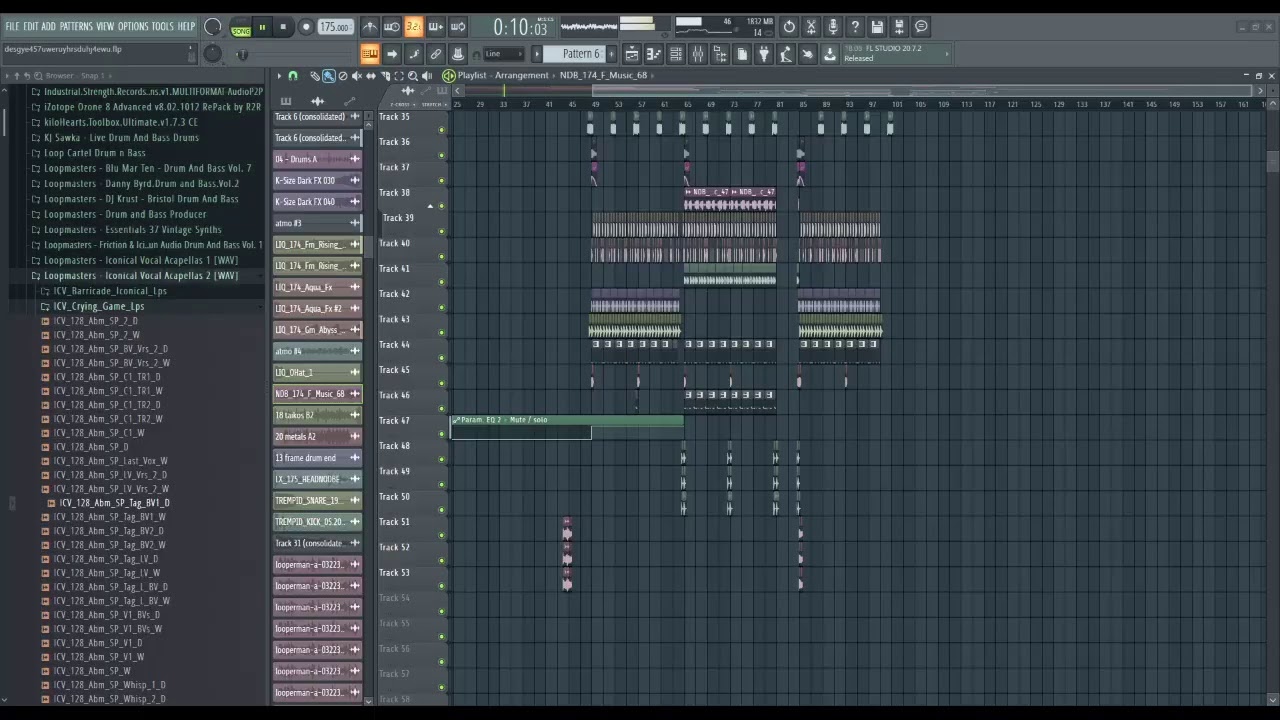This screenshot has height=720, width=1280.
Task: Click the undo history circular arrow icon
Action: coord(789,27)
